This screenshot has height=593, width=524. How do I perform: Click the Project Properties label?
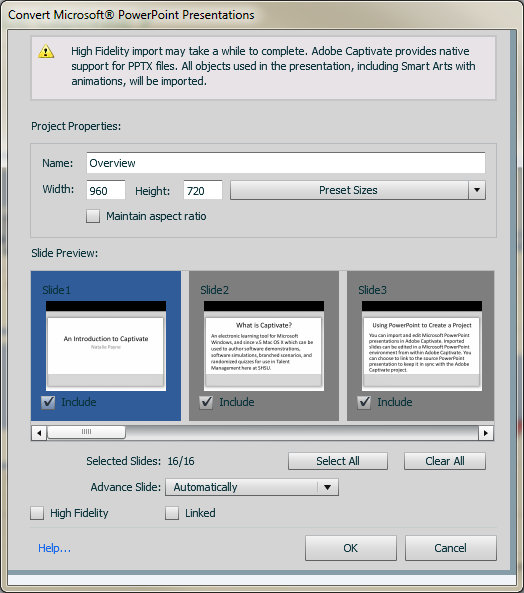[x=76, y=126]
